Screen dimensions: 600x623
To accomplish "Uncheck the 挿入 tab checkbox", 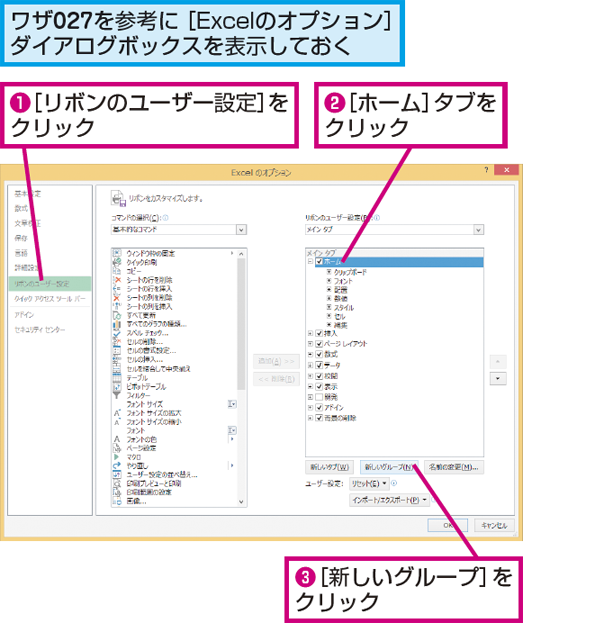I will coord(319,333).
